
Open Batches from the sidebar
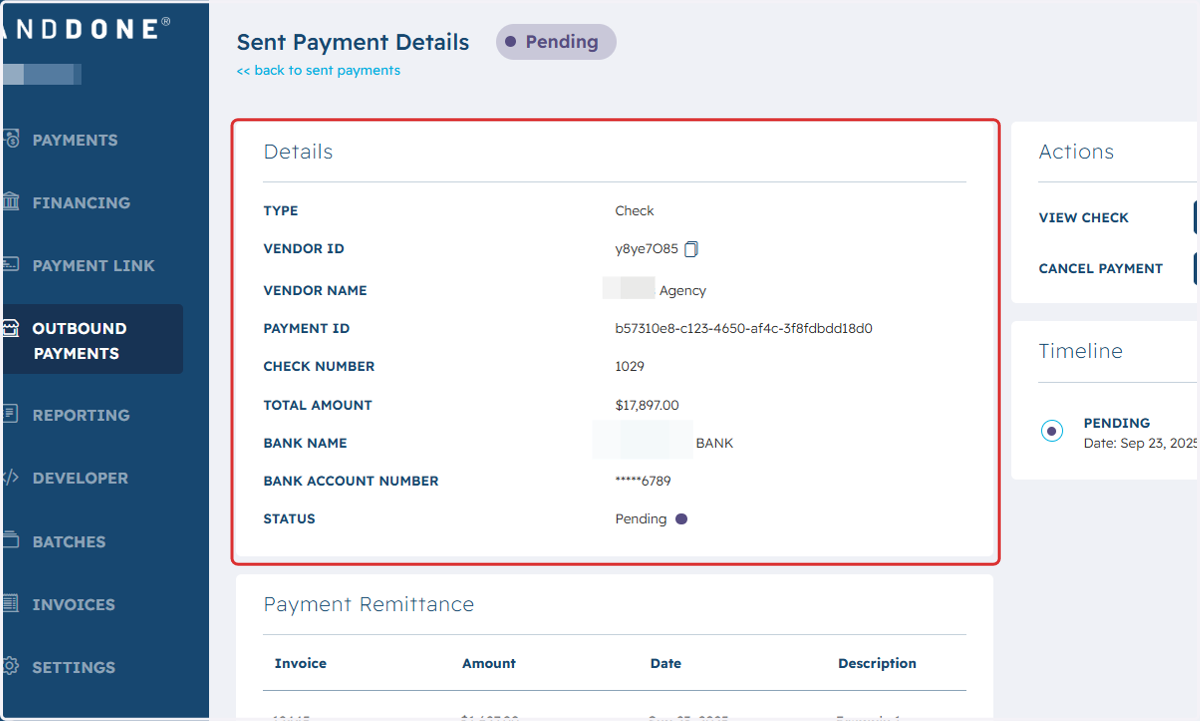69,542
